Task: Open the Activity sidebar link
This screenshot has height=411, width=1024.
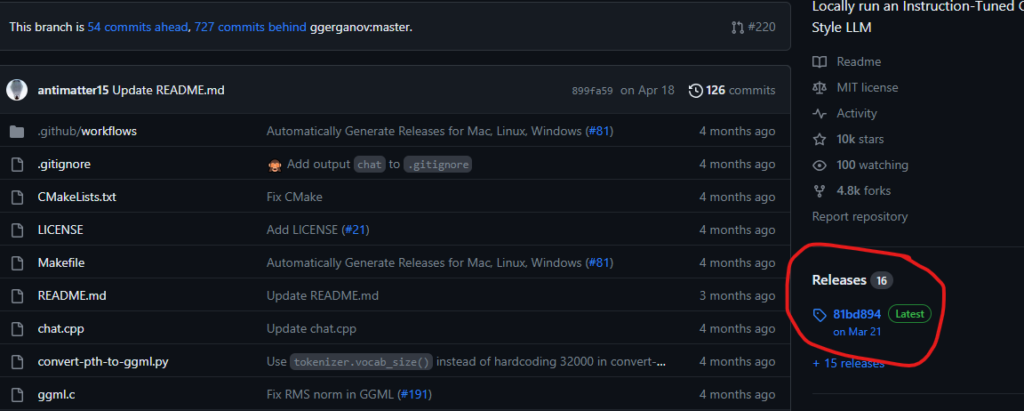Action: [x=856, y=114]
